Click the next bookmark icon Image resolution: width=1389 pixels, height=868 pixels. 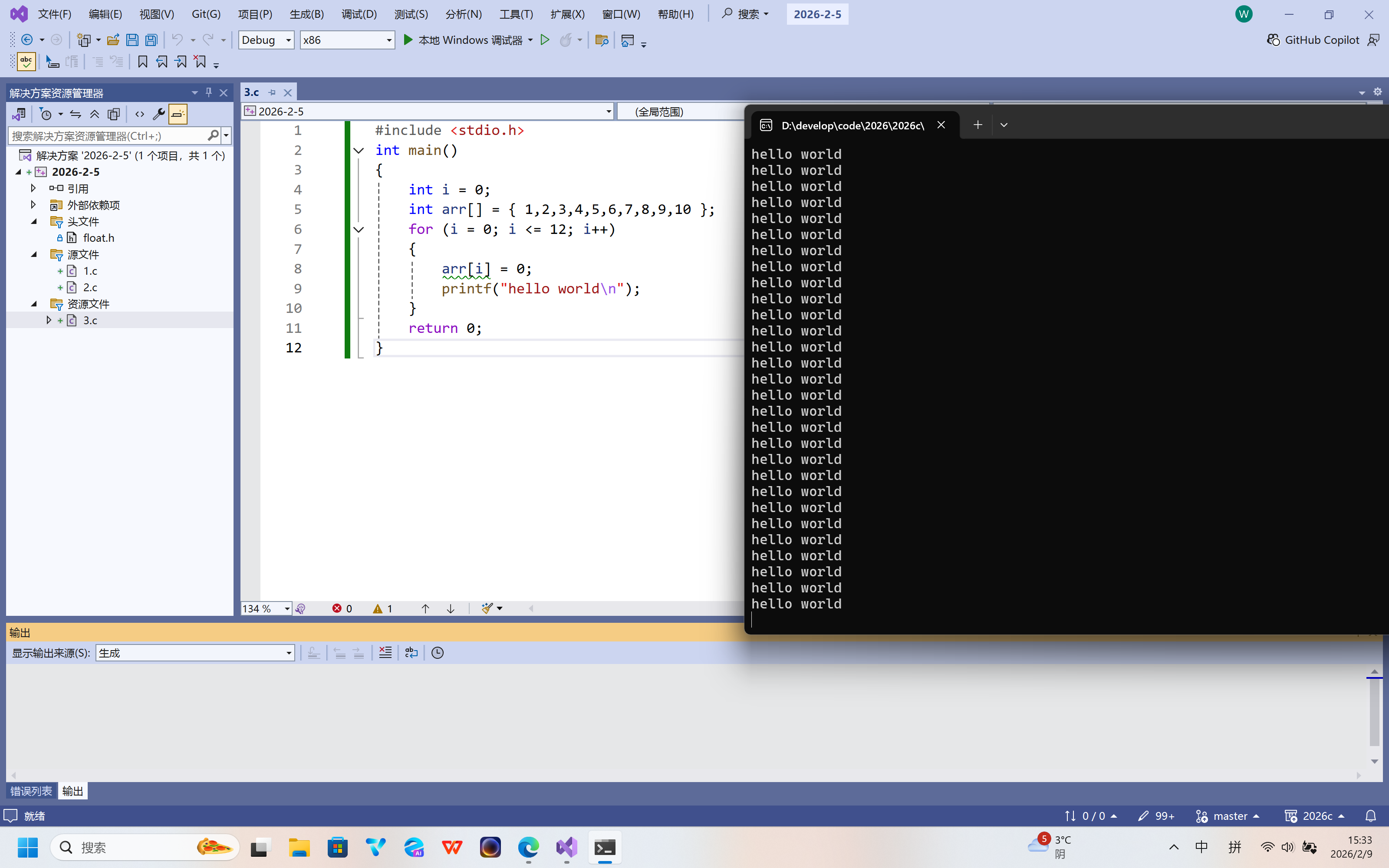(x=181, y=62)
